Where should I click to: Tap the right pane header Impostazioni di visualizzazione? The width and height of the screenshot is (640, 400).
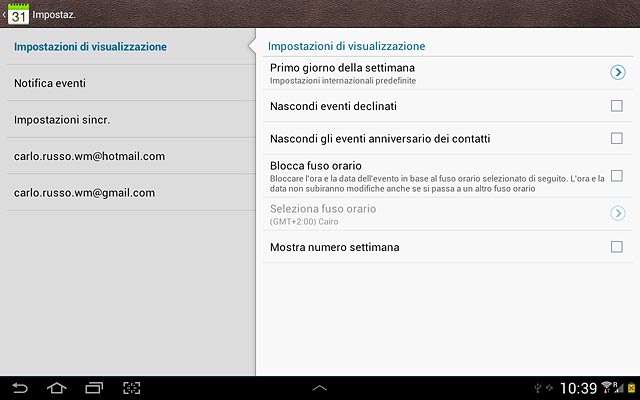coord(347,46)
